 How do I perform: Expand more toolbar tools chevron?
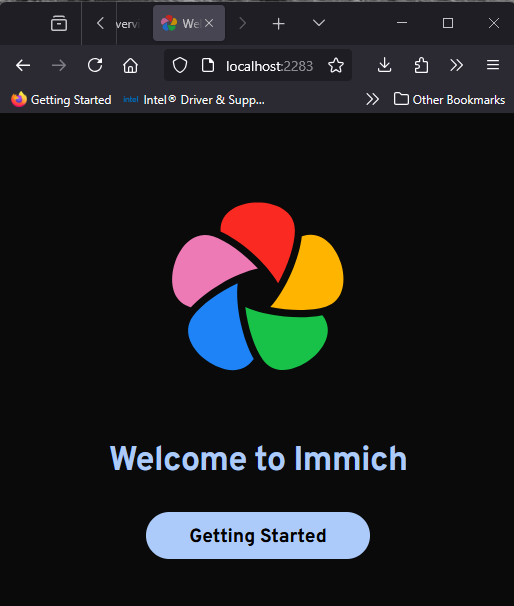(456, 65)
